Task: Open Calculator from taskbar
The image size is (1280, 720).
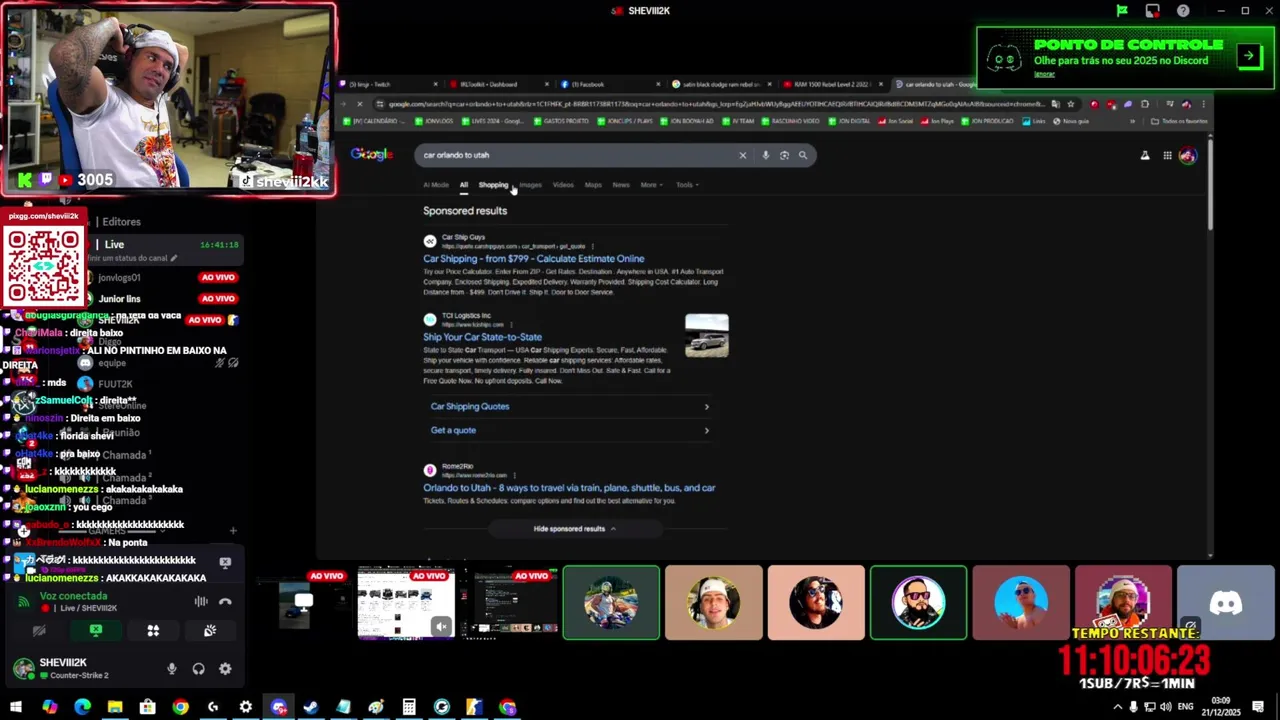Action: 409,707
